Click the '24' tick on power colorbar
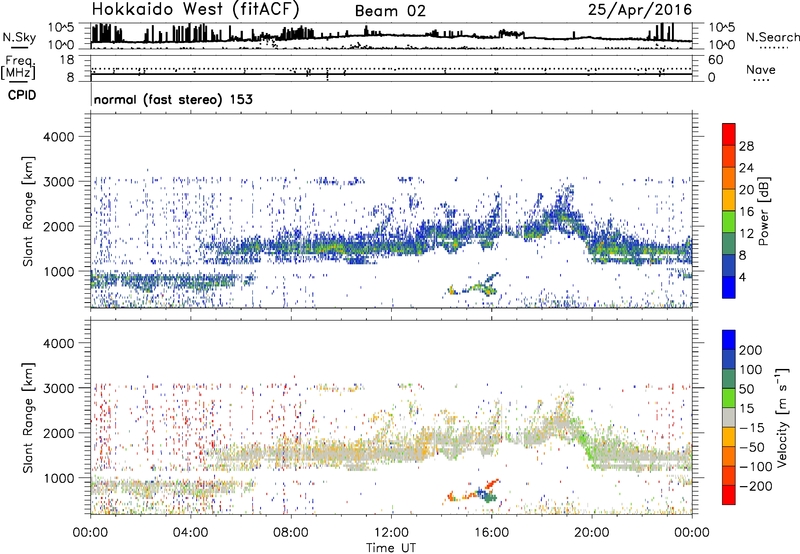 [746, 168]
